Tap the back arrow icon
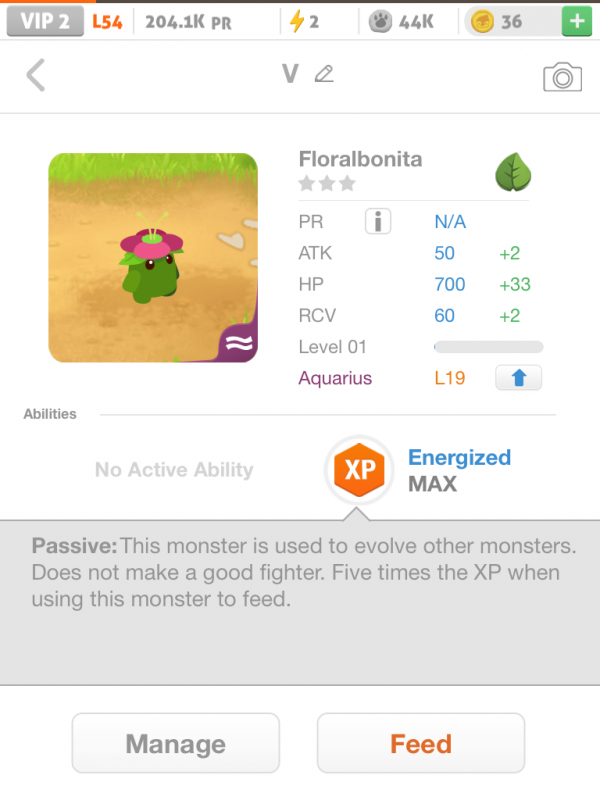The image size is (600, 800). 36,75
